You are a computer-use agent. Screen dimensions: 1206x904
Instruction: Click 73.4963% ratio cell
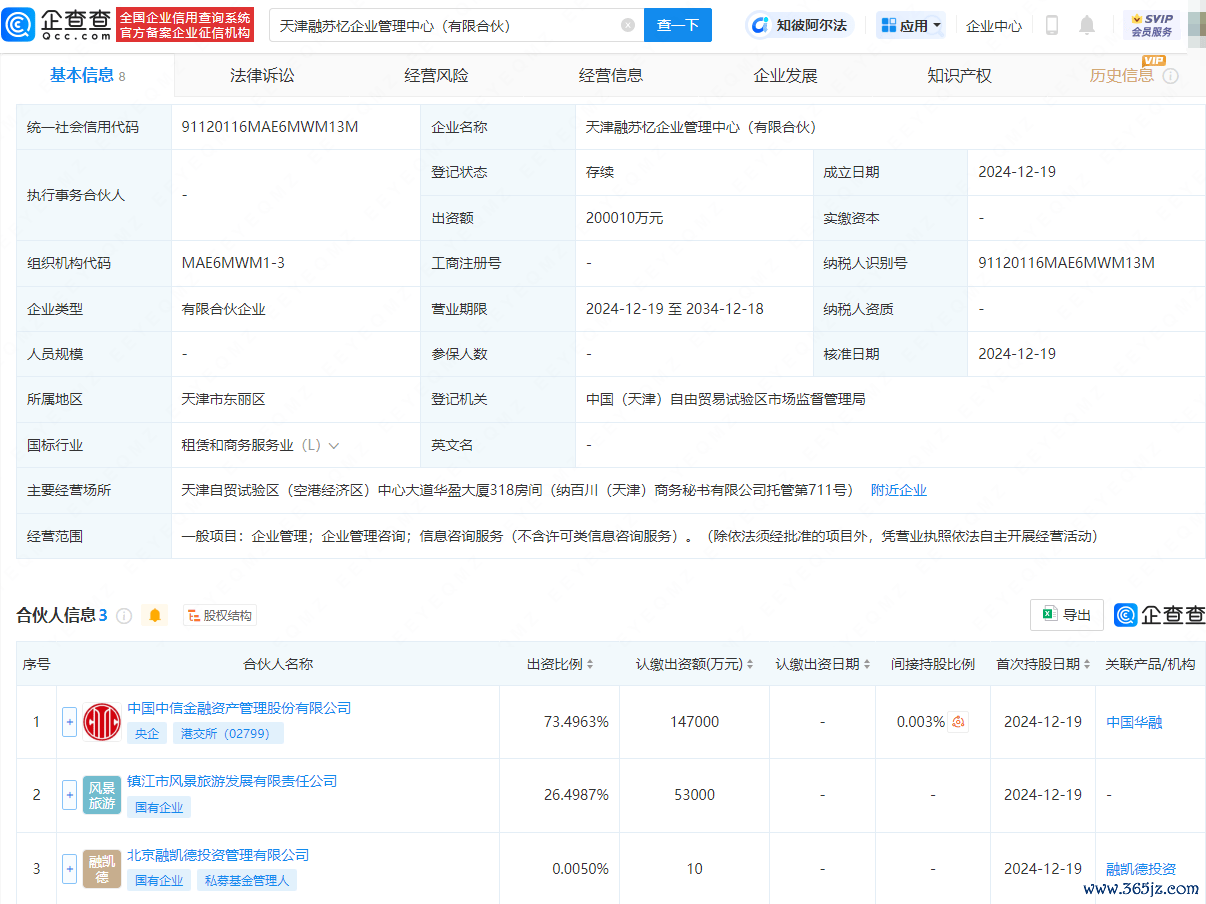(x=576, y=722)
